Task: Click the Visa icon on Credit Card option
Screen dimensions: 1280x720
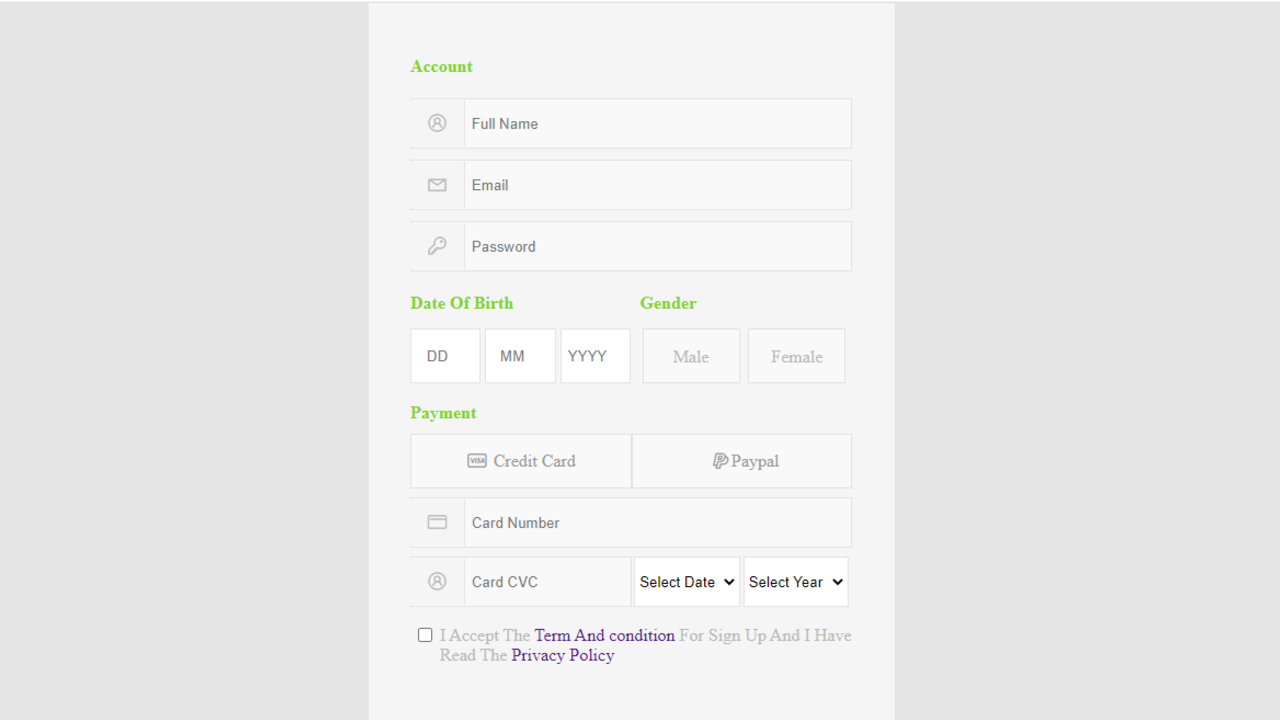Action: pos(478,461)
